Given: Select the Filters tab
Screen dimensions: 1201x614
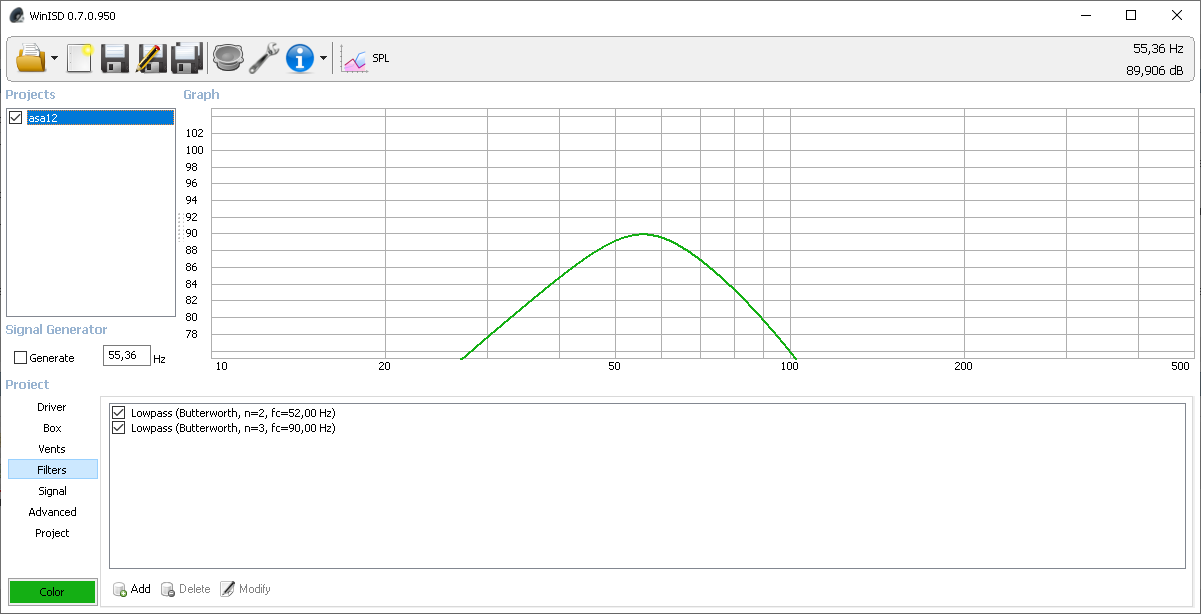Looking at the screenshot, I should (x=52, y=469).
